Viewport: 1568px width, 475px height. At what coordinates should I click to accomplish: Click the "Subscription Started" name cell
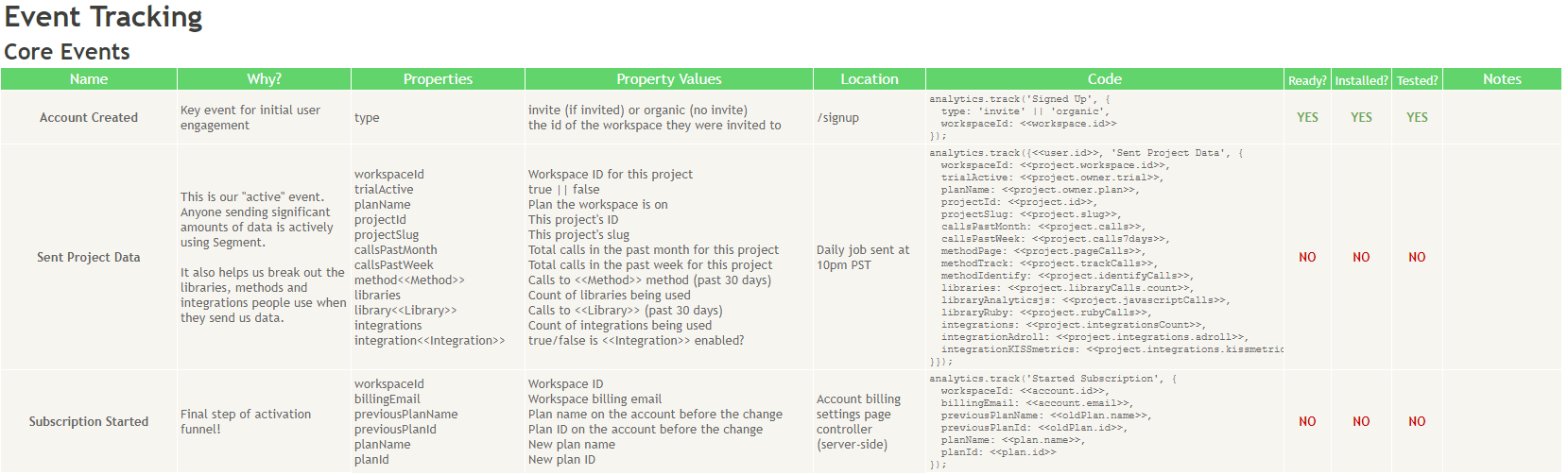pyautogui.click(x=89, y=422)
